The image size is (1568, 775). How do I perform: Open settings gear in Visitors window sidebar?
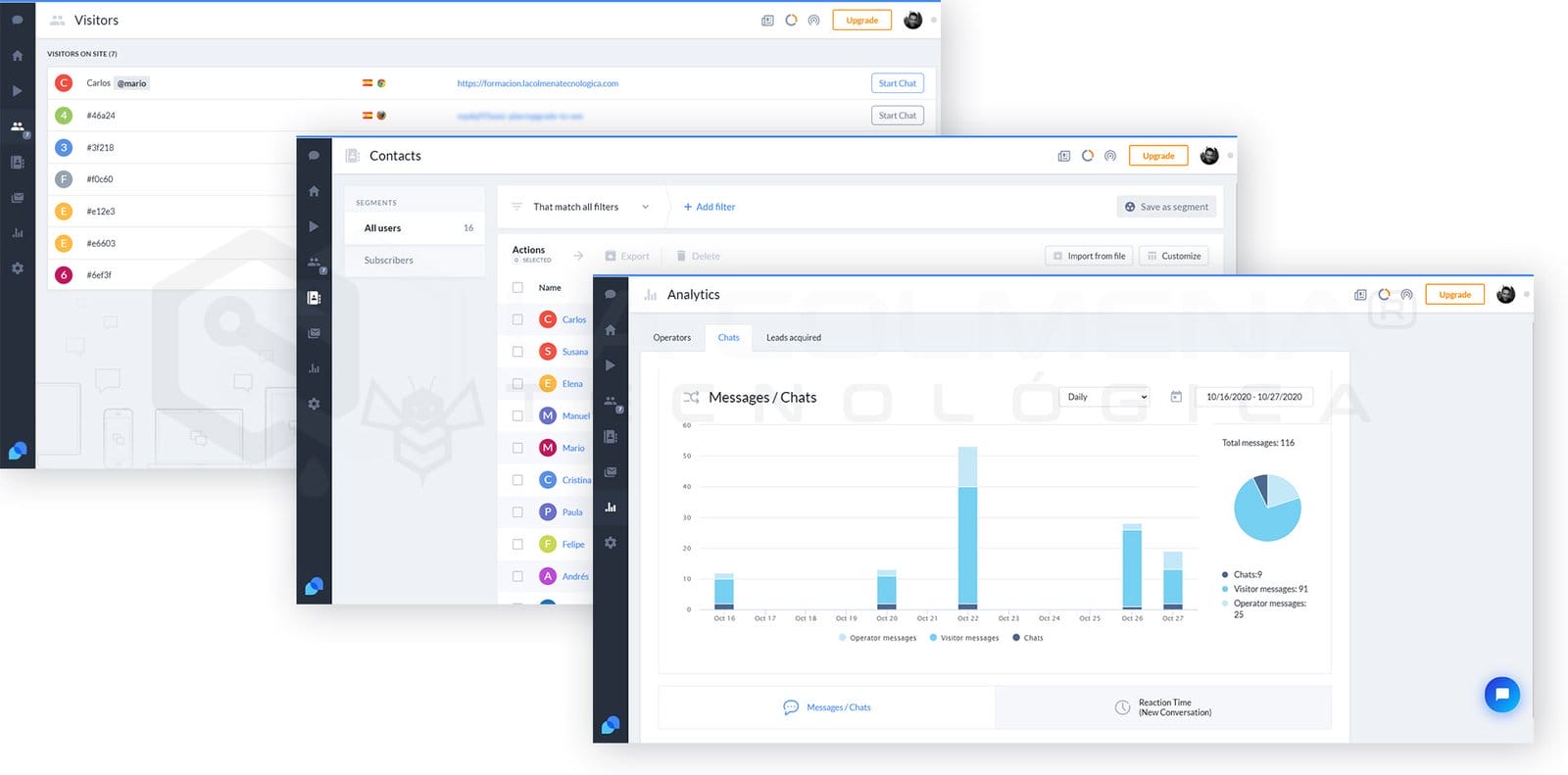click(17, 267)
